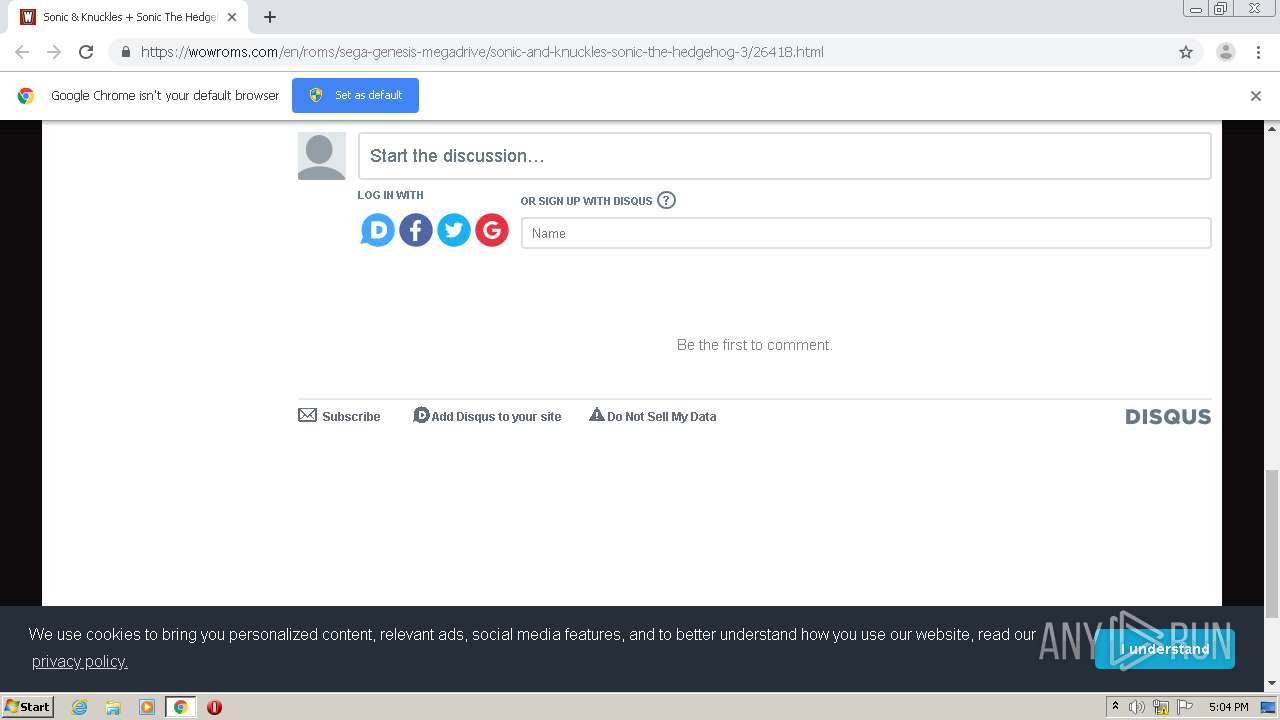Viewport: 1280px width, 720px height.
Task: Open file explorer from taskbar
Action: click(x=113, y=707)
